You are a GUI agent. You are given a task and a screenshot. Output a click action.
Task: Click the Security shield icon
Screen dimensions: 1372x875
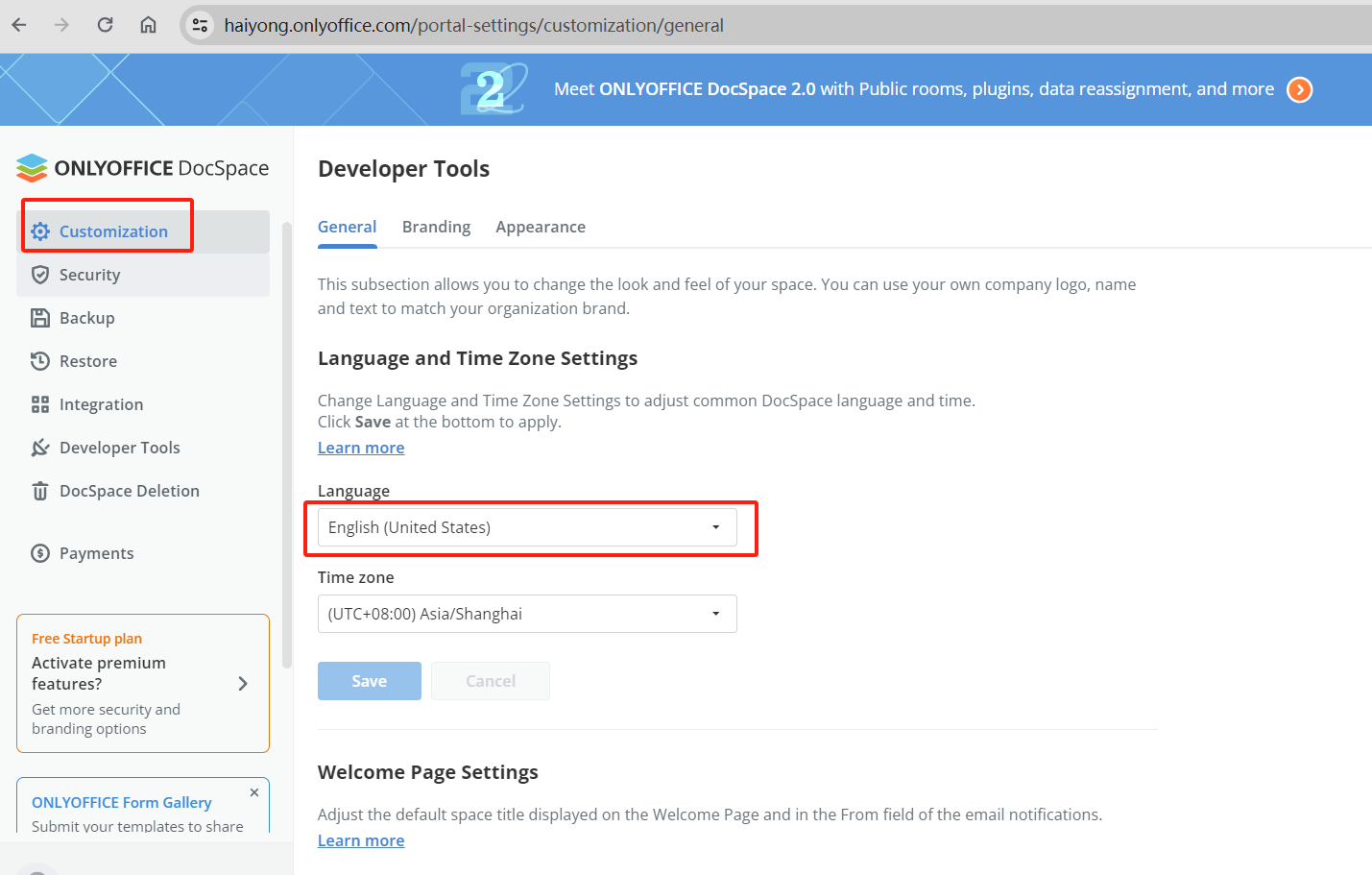pos(40,275)
